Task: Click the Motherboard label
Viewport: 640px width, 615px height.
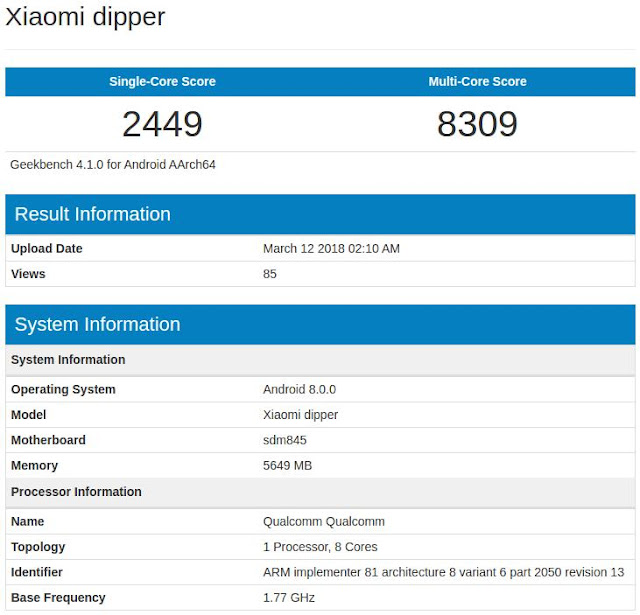Action: 48,440
